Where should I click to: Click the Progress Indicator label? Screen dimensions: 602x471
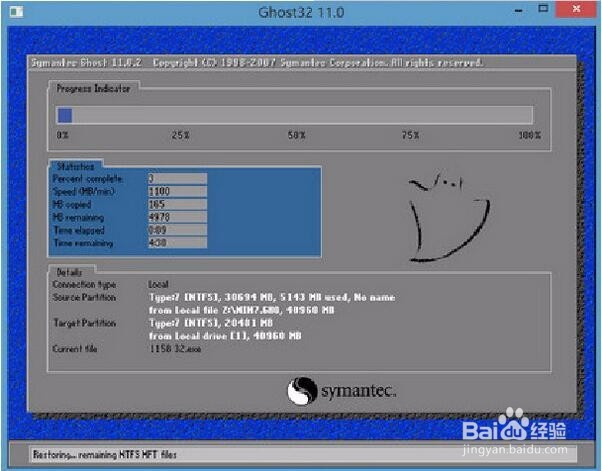coord(93,89)
